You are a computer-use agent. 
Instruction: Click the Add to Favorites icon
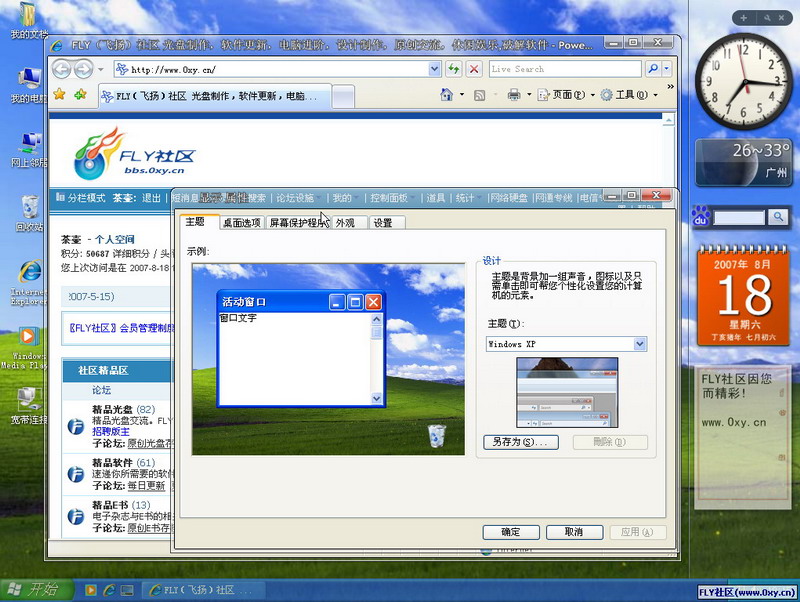pos(80,94)
